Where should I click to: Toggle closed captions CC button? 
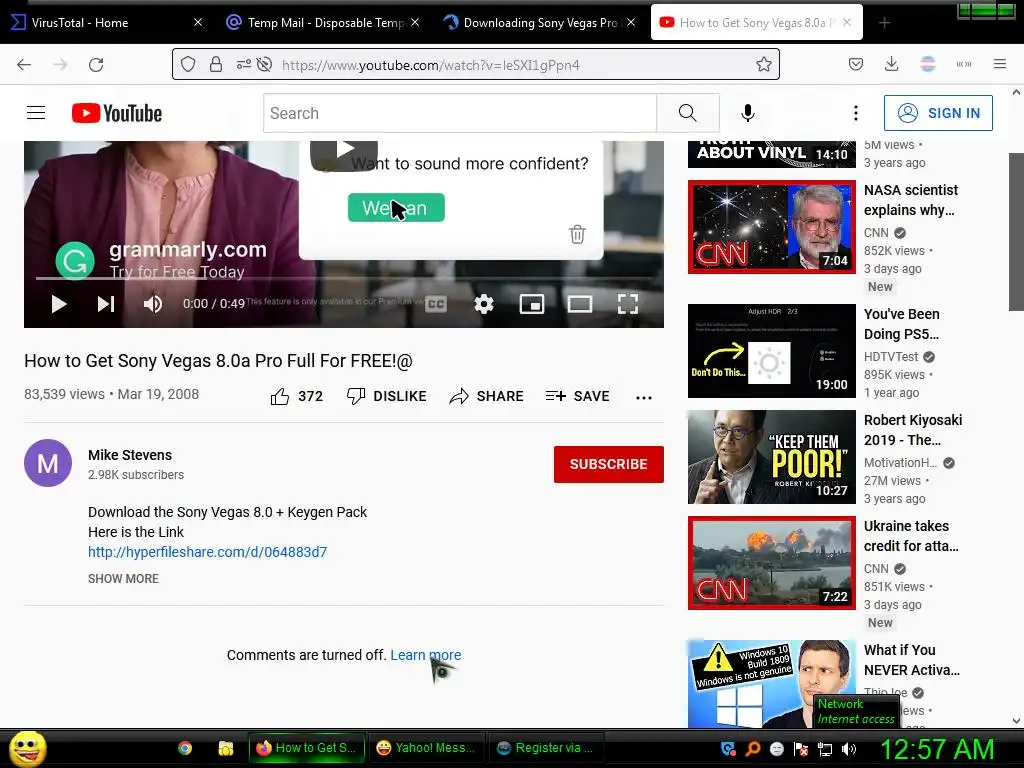436,304
